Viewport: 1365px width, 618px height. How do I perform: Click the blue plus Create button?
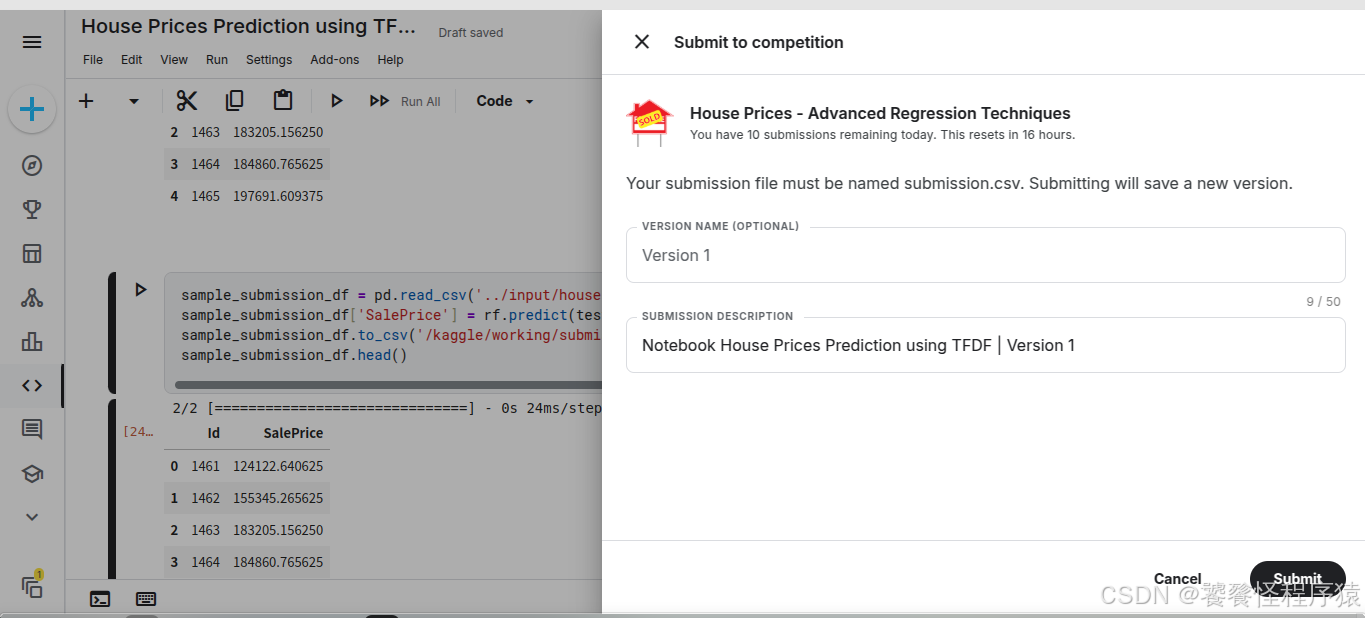pyautogui.click(x=32, y=109)
